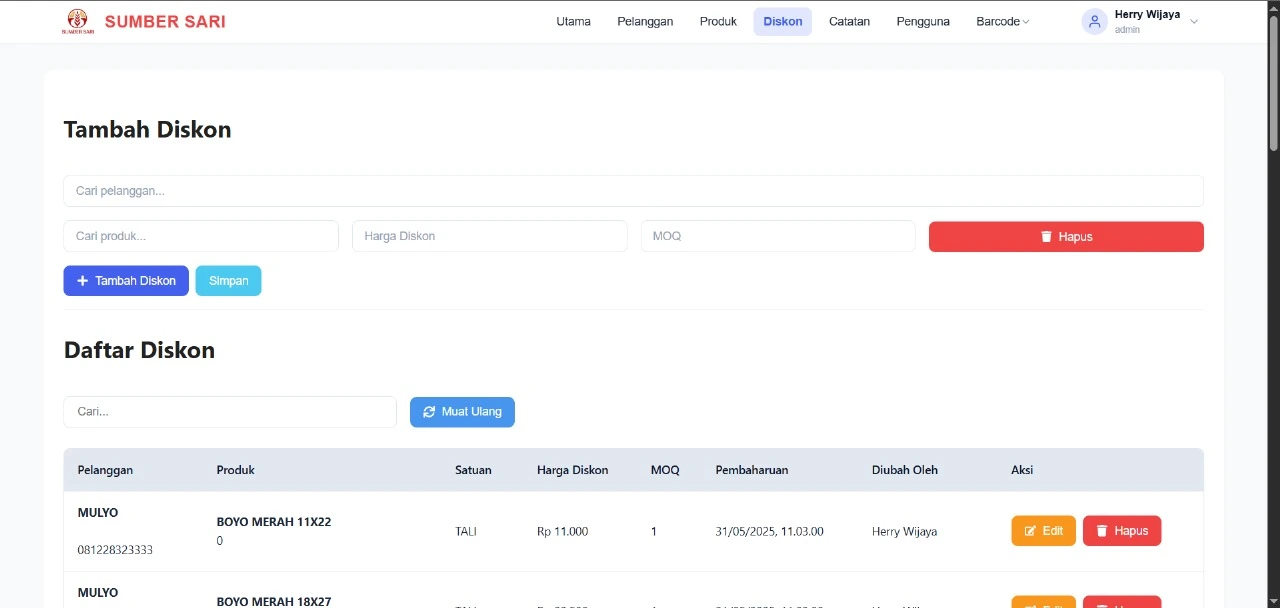Click the MOQ input field

click(778, 236)
